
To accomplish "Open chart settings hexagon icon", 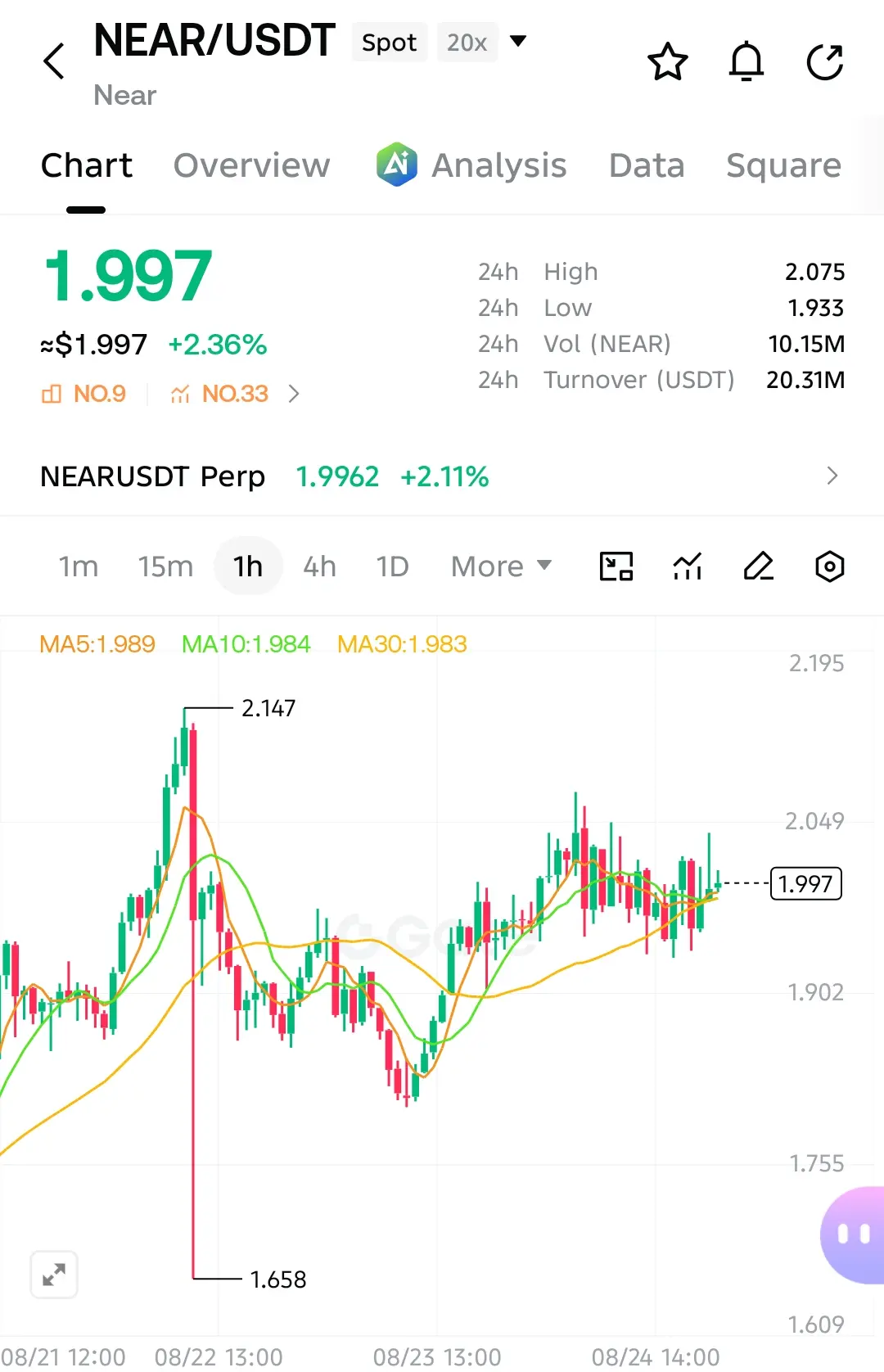I will point(830,566).
